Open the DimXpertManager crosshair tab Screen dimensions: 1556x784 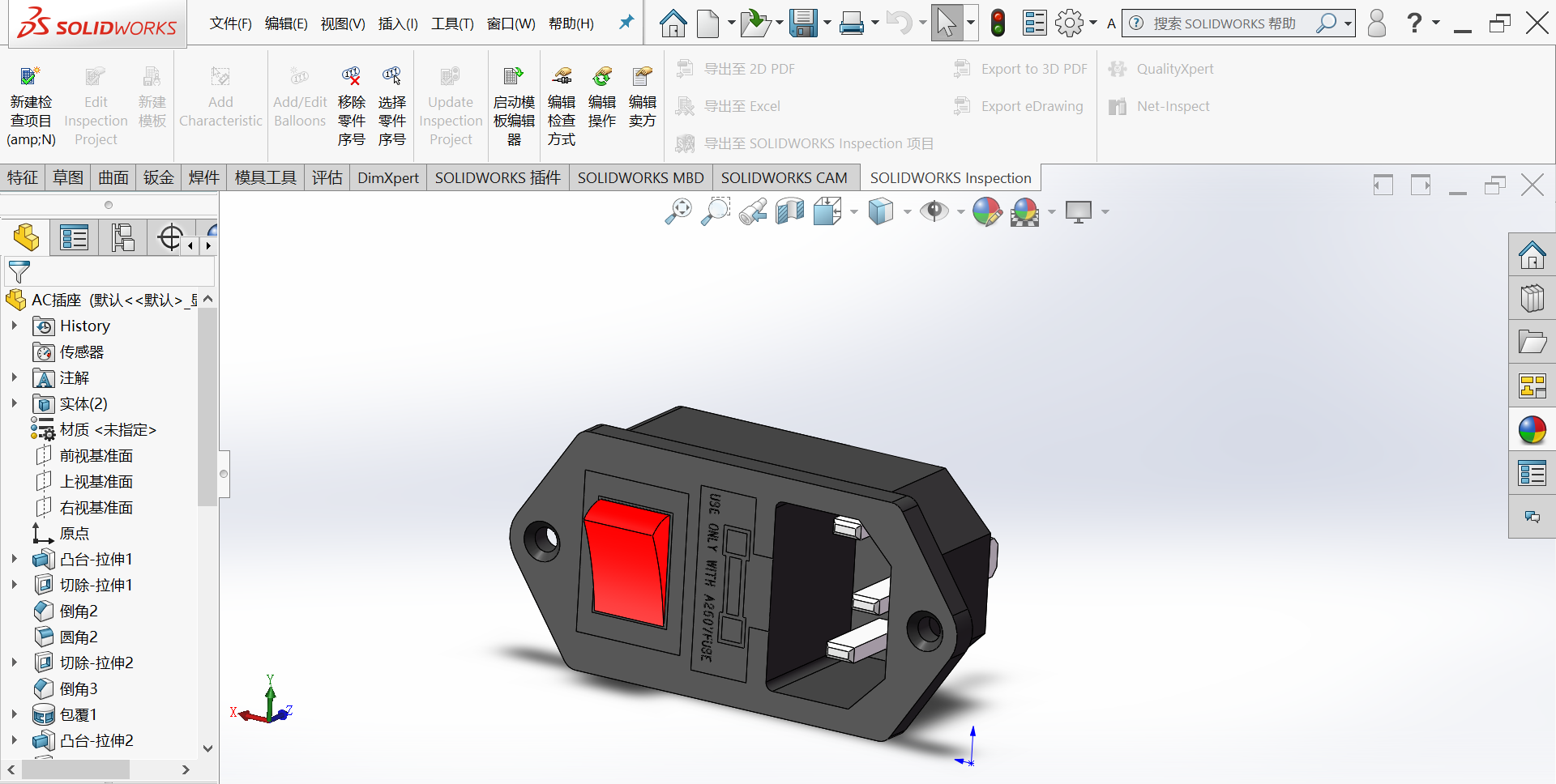coord(170,238)
